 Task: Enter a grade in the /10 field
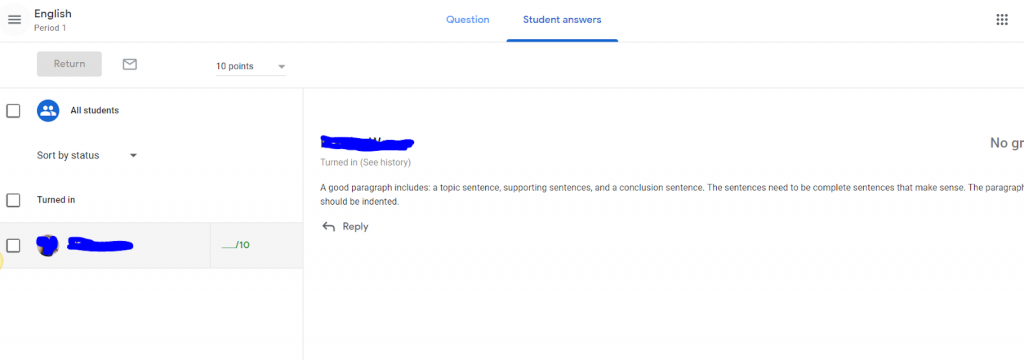click(236, 245)
